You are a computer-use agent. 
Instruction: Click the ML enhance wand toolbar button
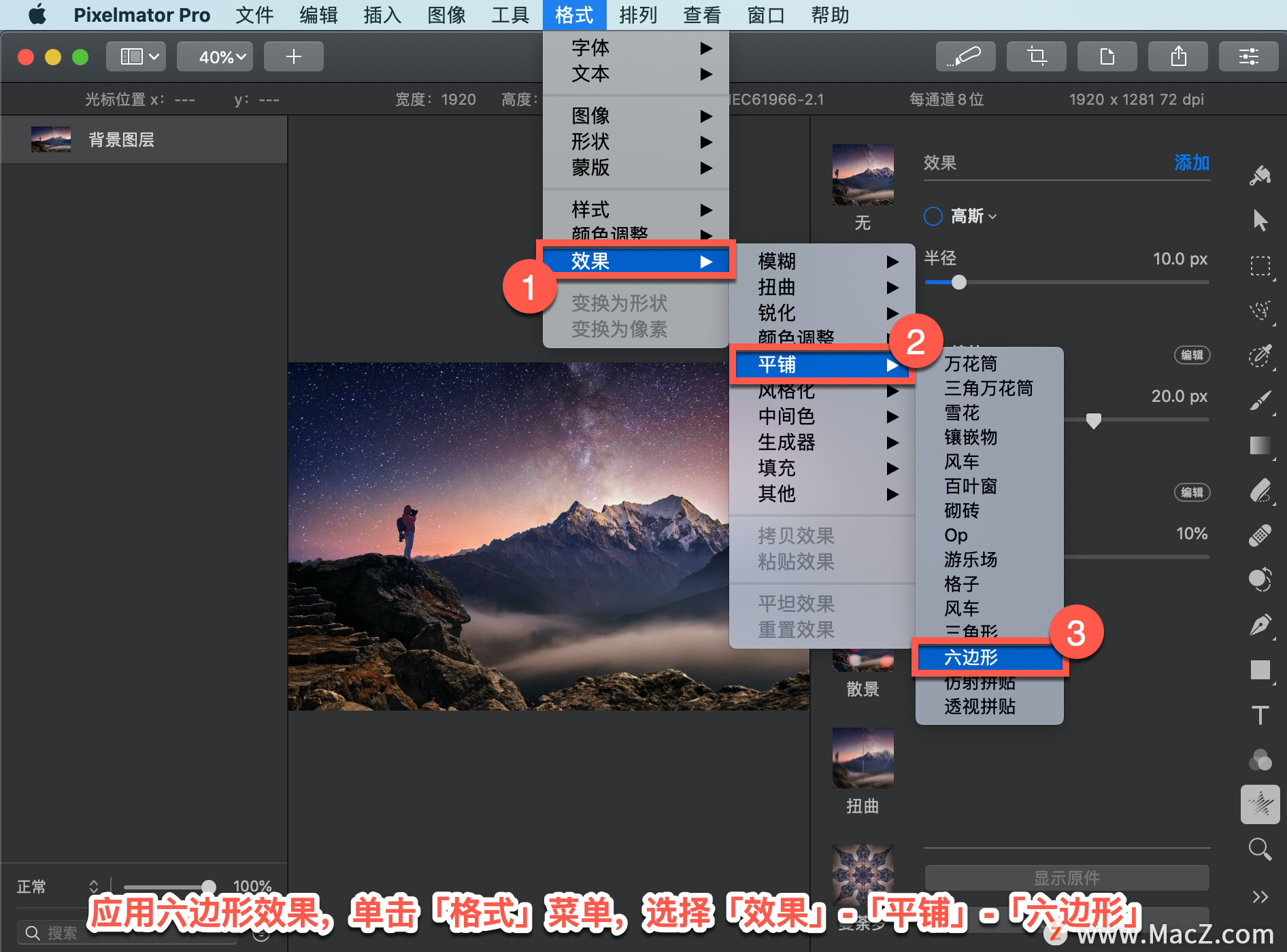click(966, 56)
